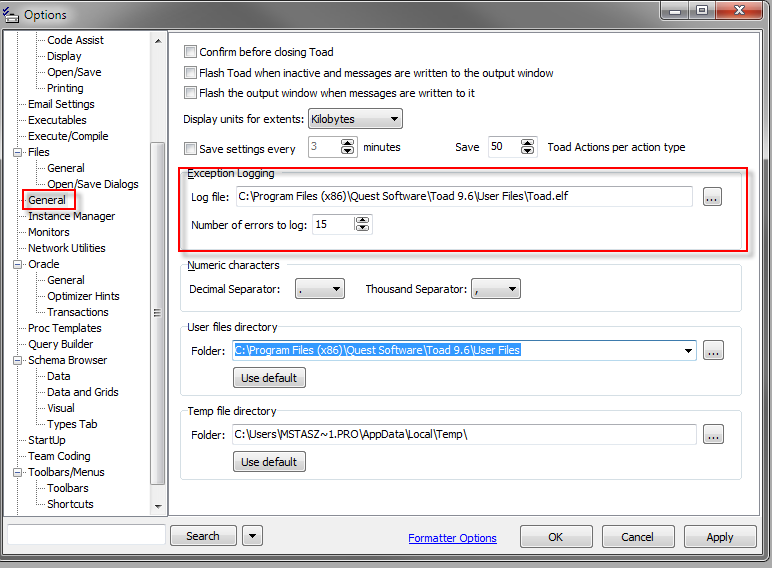This screenshot has height=568, width=772.
Task: Expand the user files Folder combo box
Action: click(688, 350)
